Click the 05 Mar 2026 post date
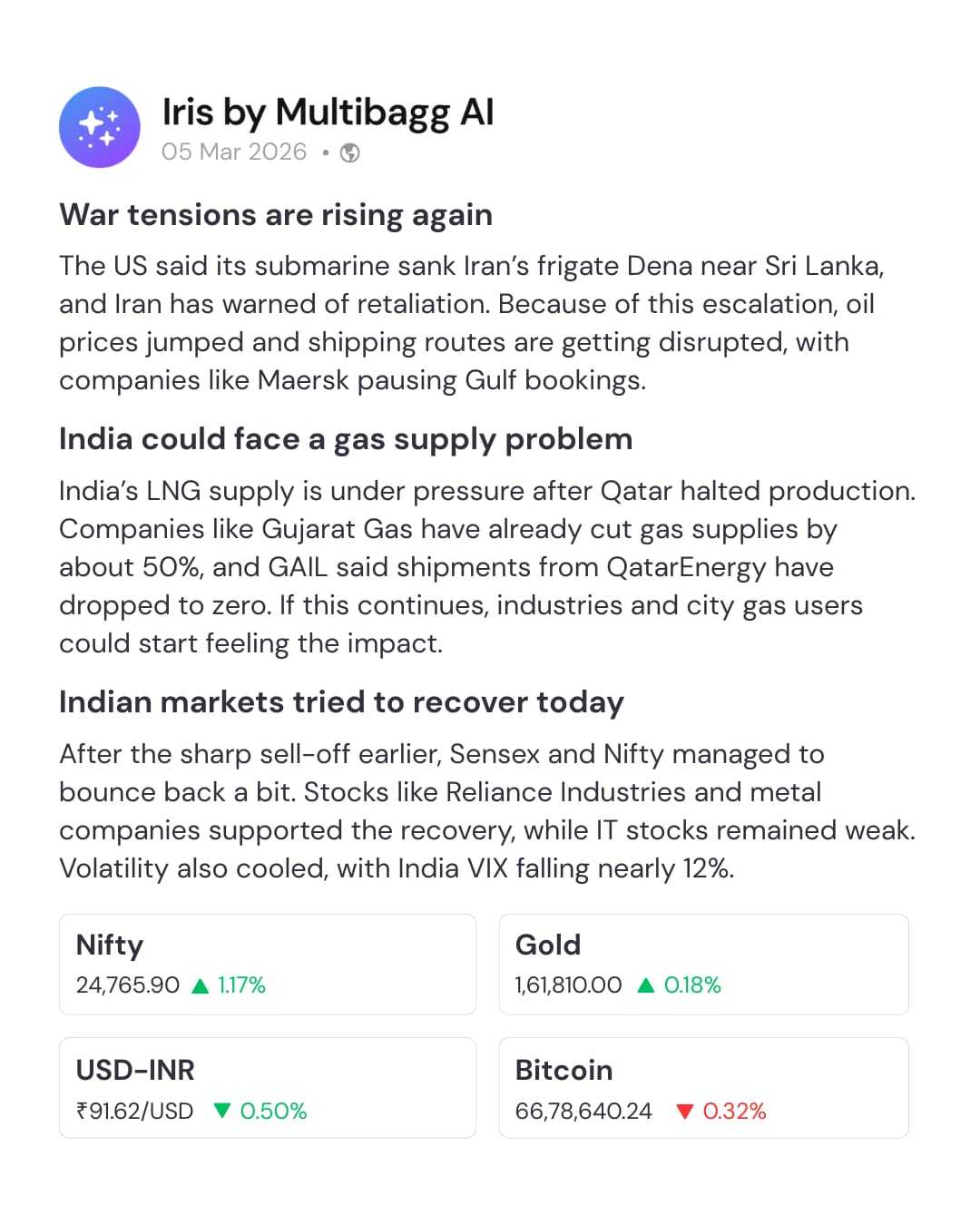 [x=234, y=152]
